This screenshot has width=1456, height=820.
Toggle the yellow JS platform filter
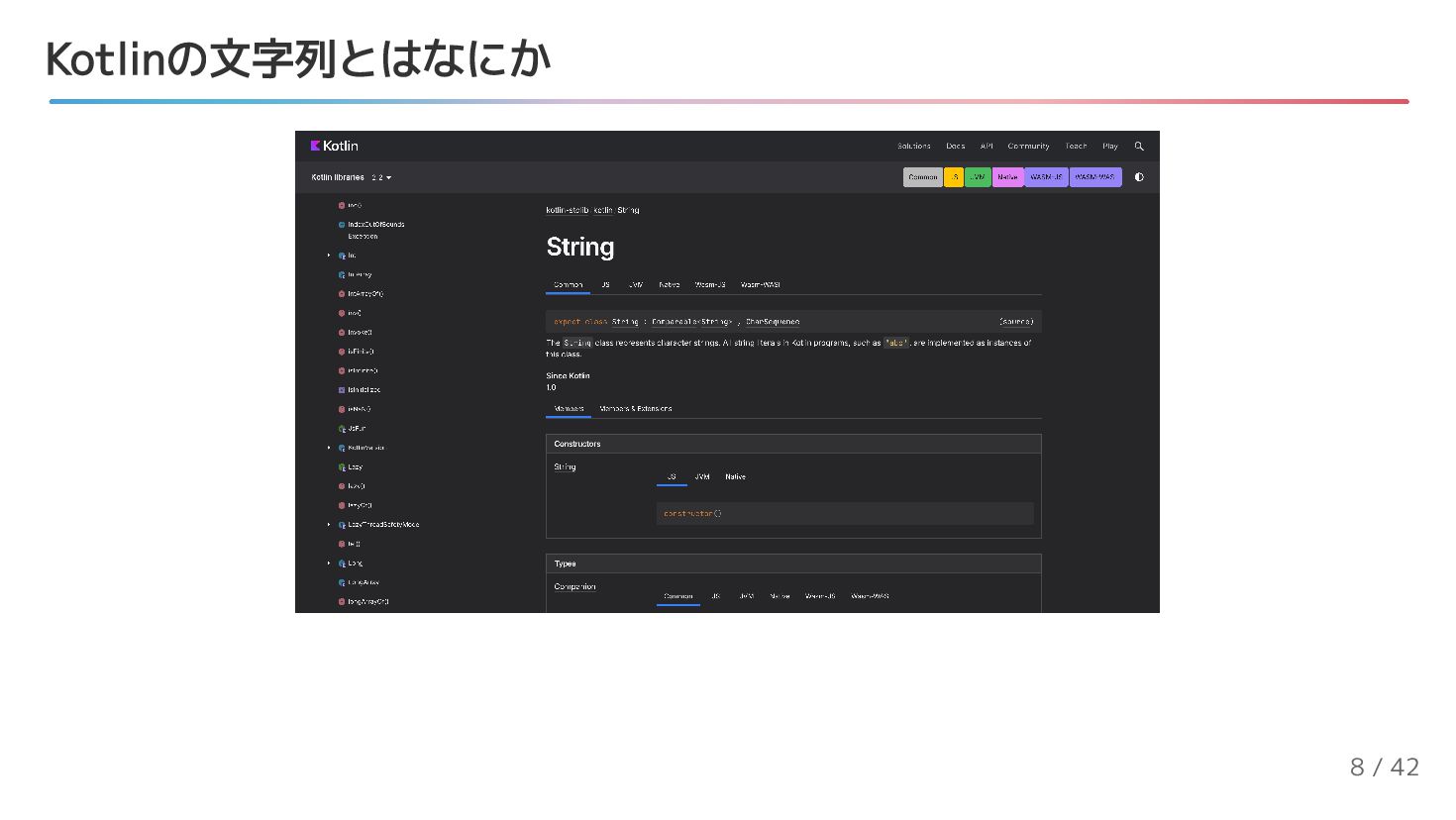954,177
